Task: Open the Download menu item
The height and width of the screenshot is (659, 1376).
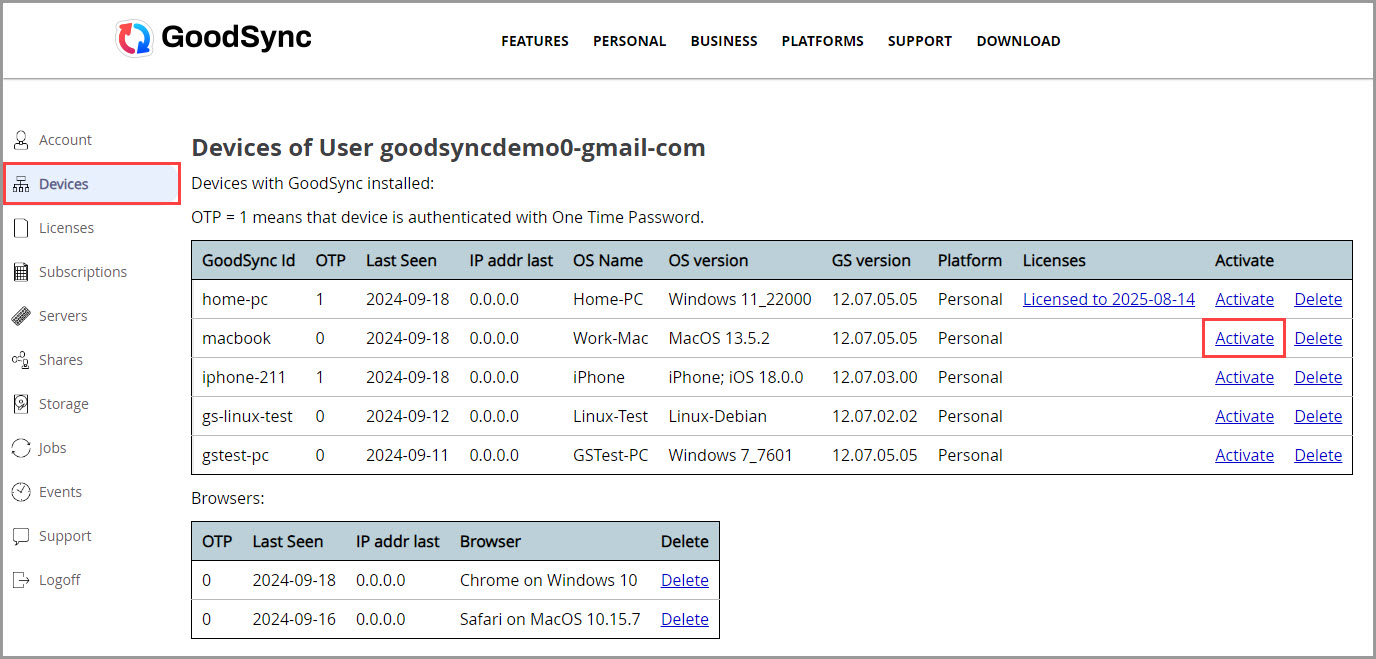Action: tap(1018, 41)
